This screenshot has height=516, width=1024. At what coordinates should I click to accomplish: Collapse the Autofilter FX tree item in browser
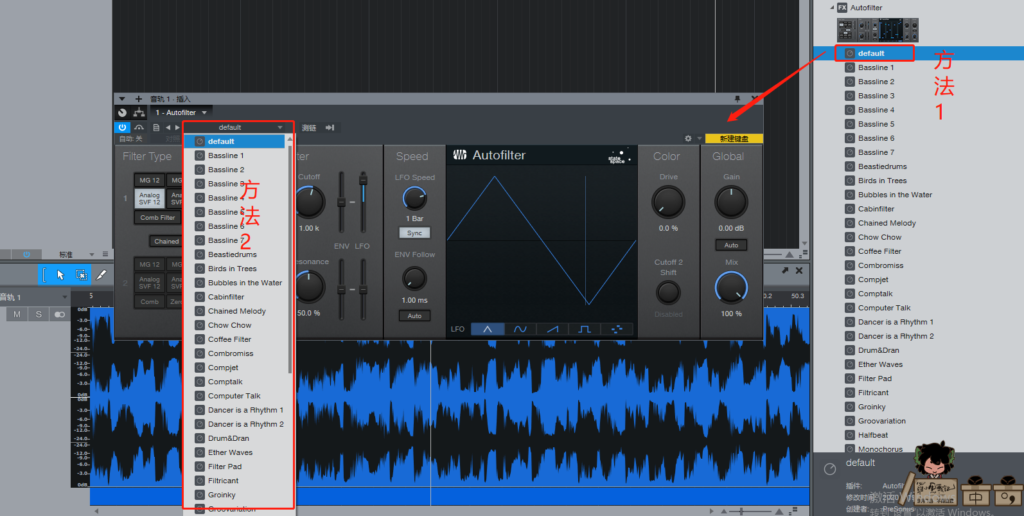coord(832,8)
